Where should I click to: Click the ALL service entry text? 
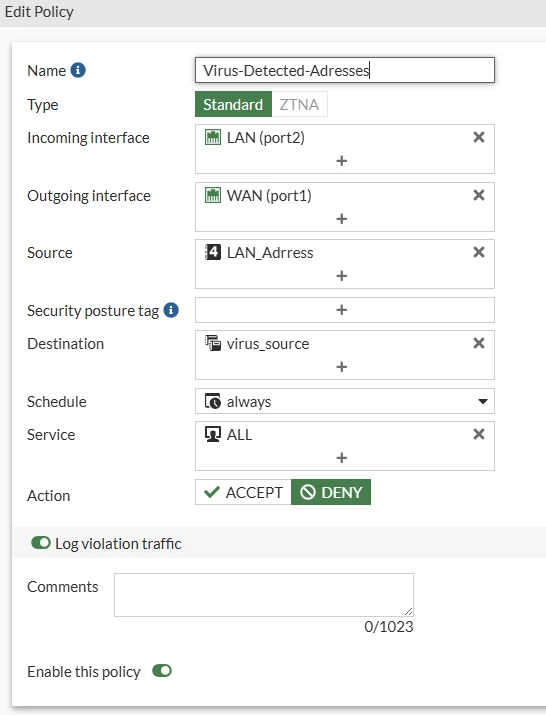[x=239, y=435]
